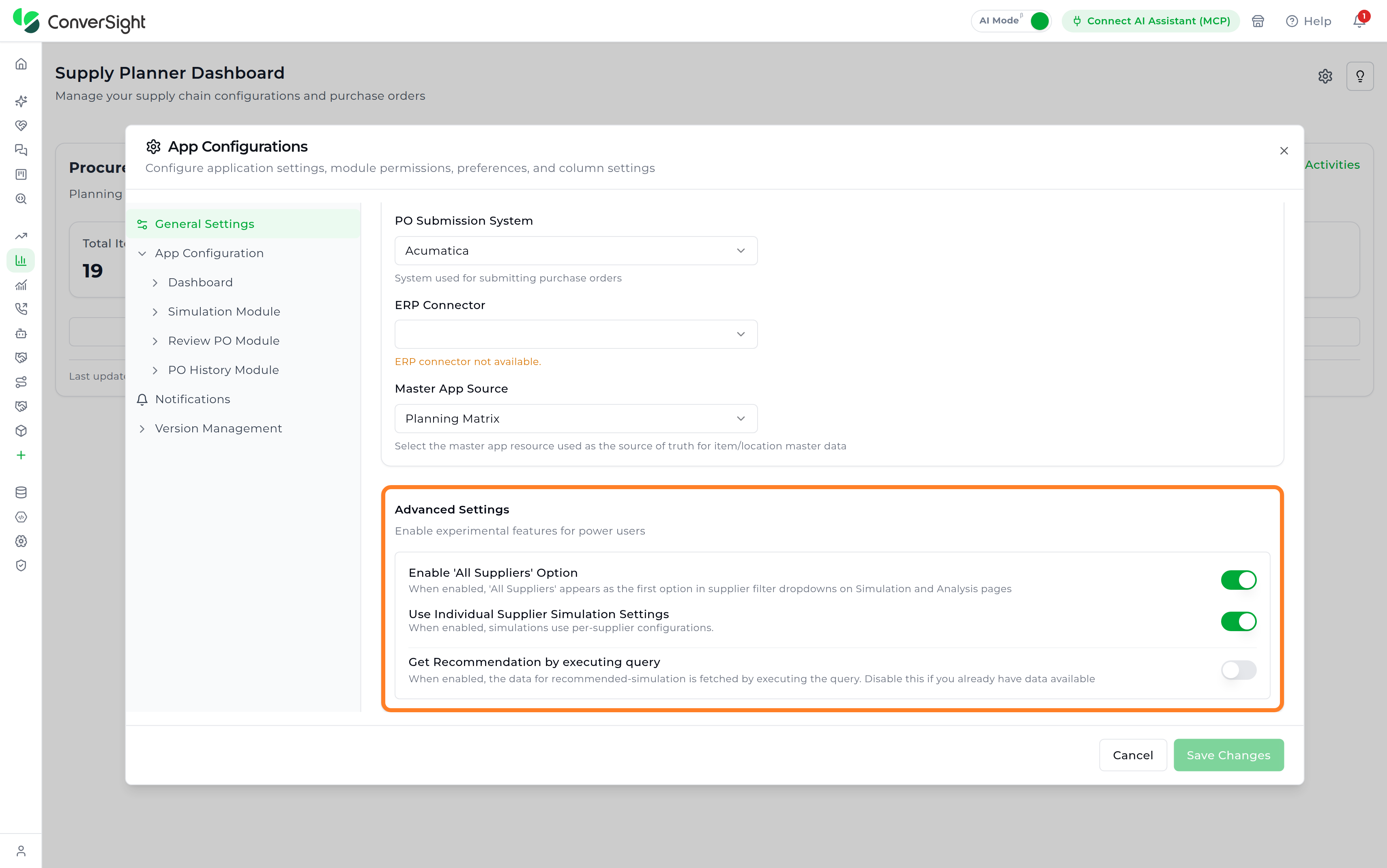1387x868 pixels.
Task: Open the robot bot sidebar icon
Action: pyautogui.click(x=21, y=333)
